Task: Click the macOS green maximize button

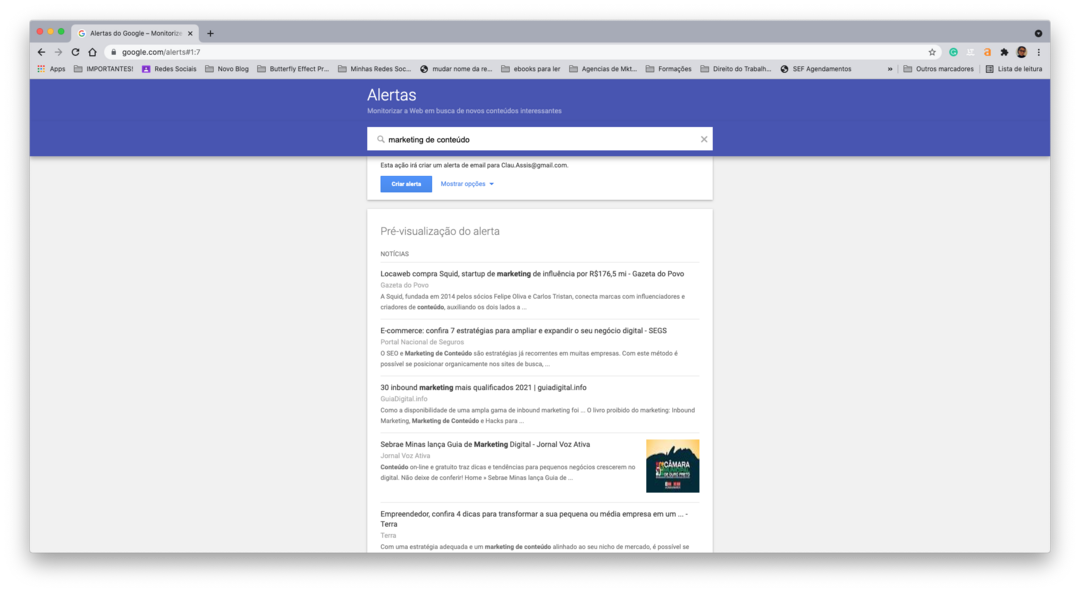Action: click(x=61, y=32)
